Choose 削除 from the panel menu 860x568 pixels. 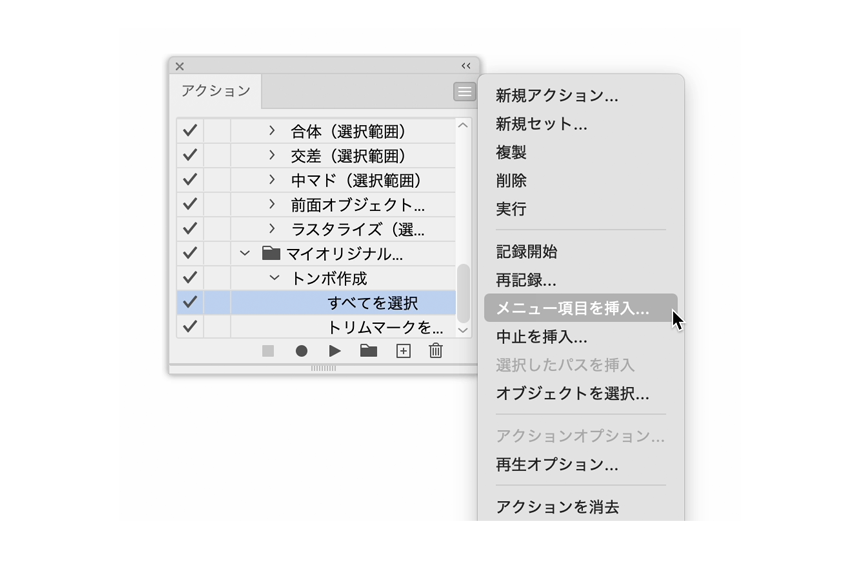pyautogui.click(x=511, y=181)
